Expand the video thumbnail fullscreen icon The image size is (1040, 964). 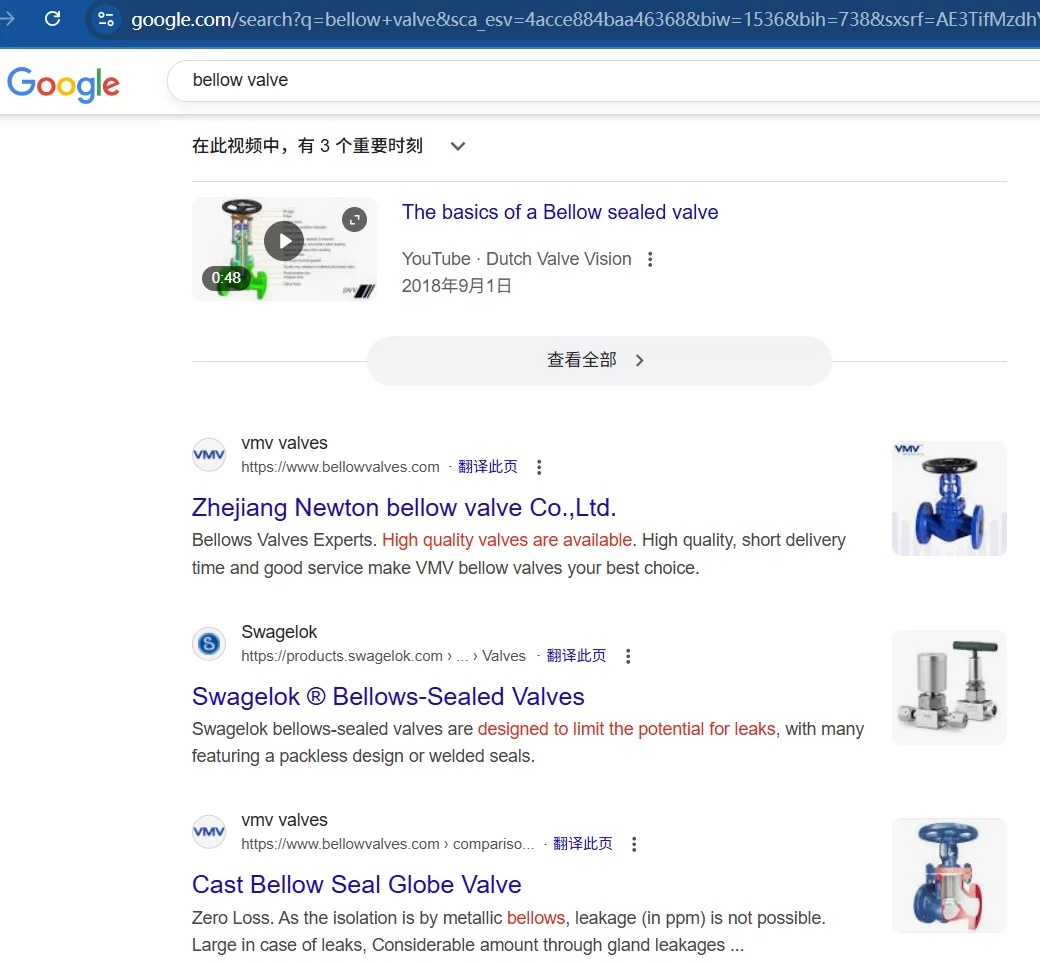point(354,219)
